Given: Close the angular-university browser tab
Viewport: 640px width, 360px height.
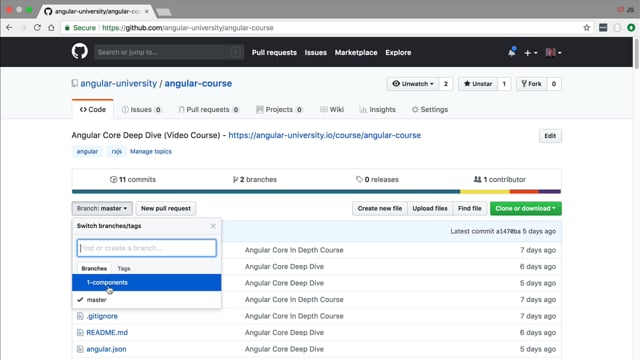Looking at the screenshot, I should 147,11.
